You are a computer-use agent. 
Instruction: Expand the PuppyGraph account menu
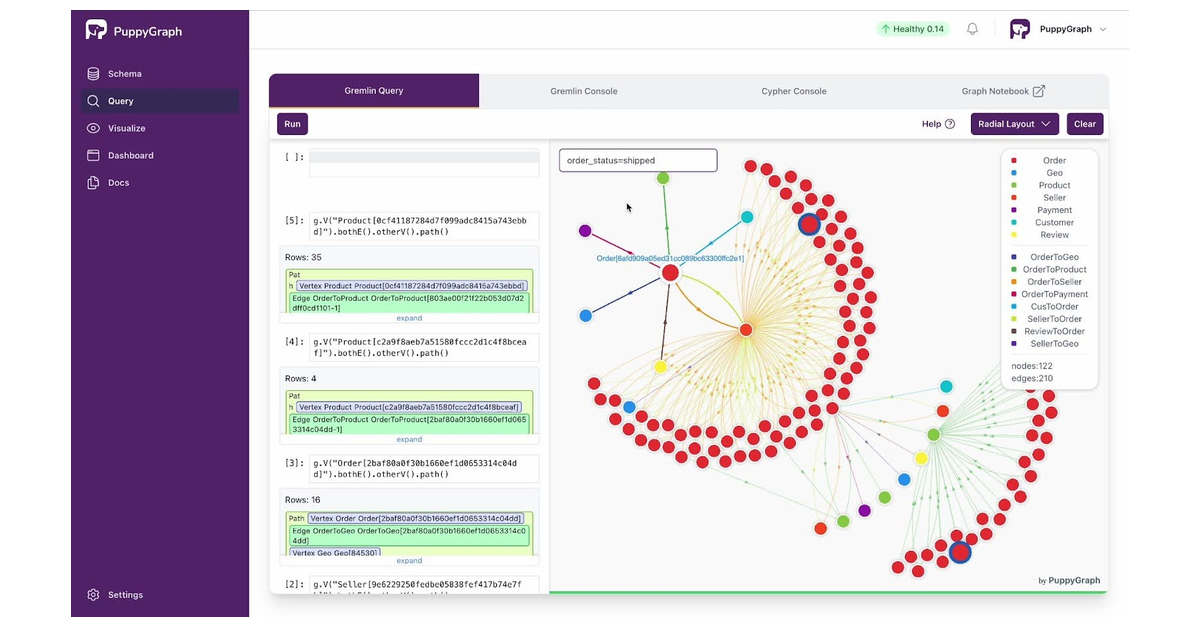[1069, 29]
